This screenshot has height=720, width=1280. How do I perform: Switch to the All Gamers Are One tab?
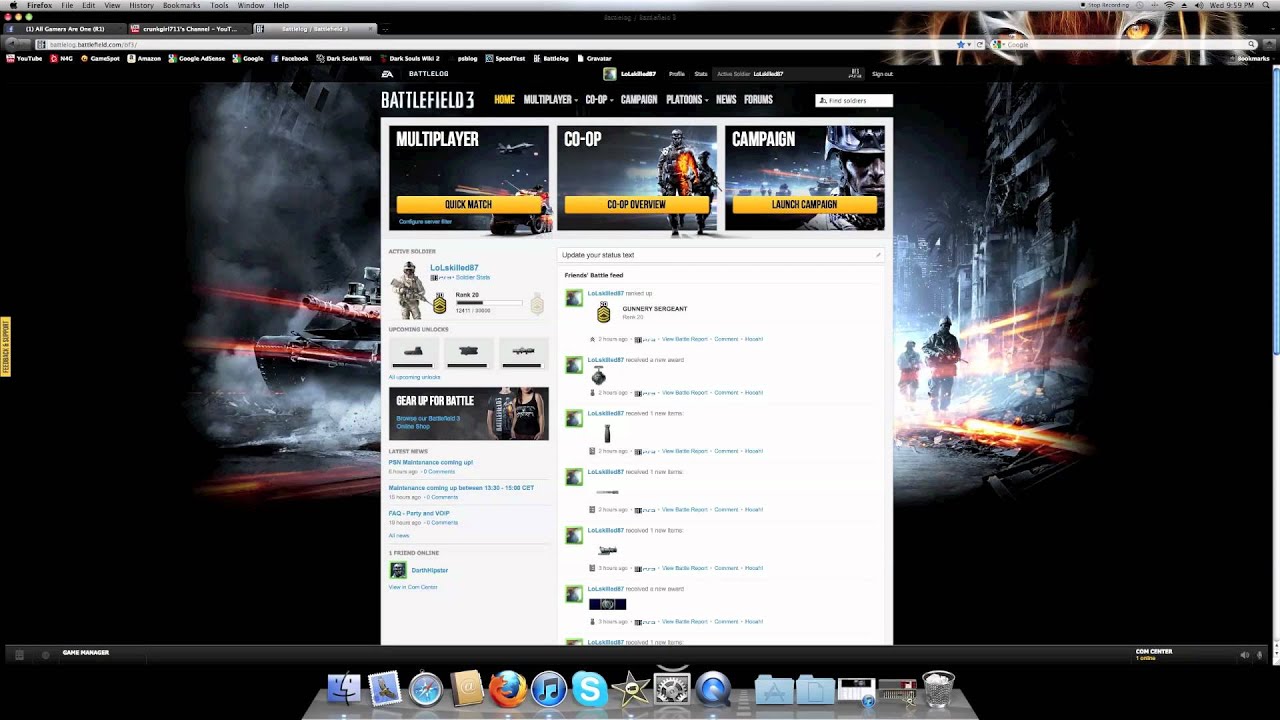(x=65, y=29)
